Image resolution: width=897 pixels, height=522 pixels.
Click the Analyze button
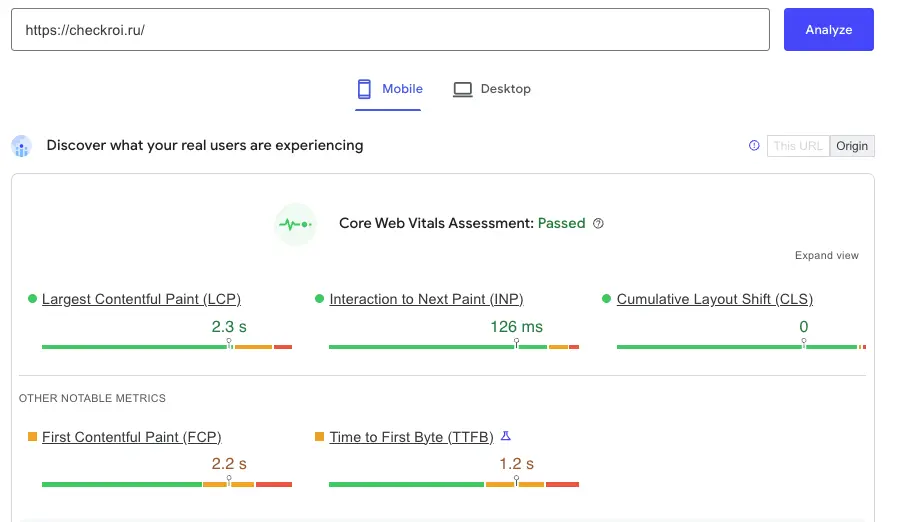828,30
